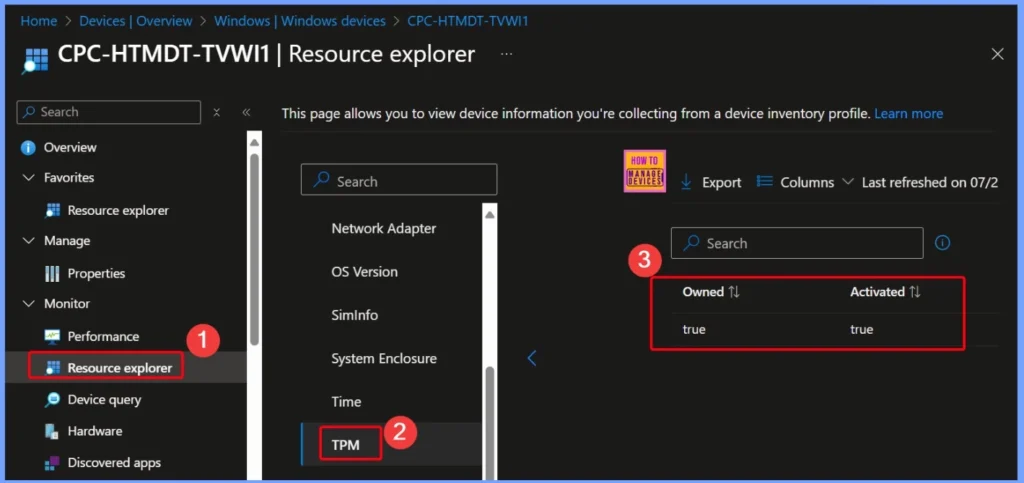Click the Properties bars icon
The width and height of the screenshot is (1024, 483).
pos(52,273)
